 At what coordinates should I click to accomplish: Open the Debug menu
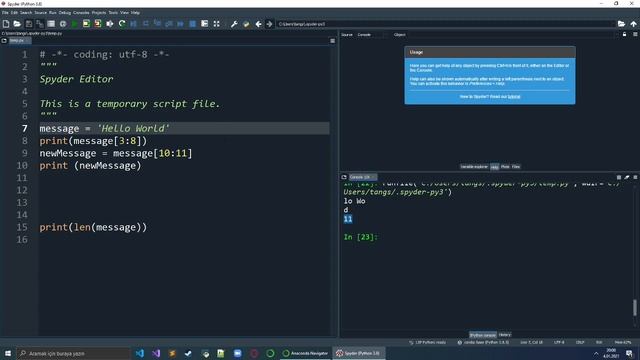[64, 13]
